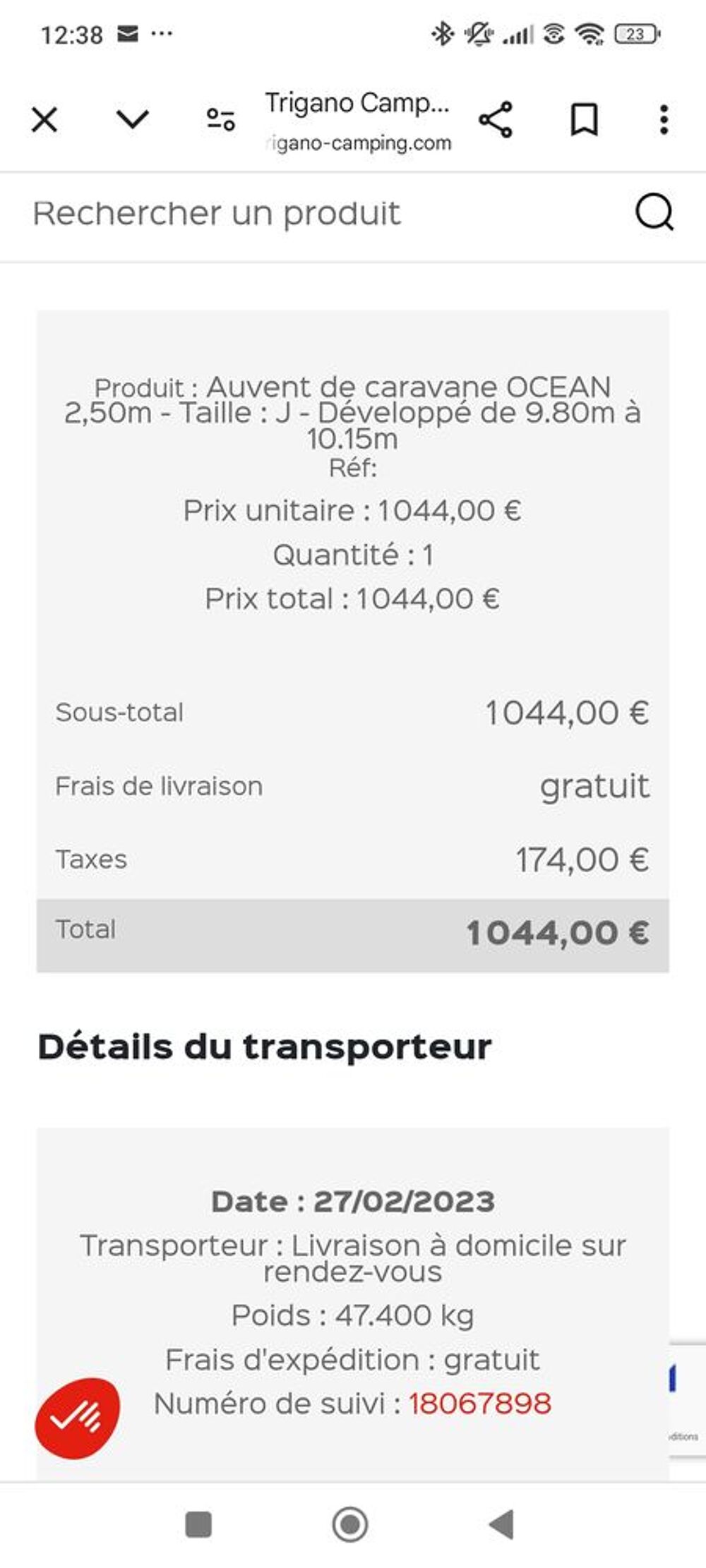Open the three-dot overflow menu
The width and height of the screenshot is (706, 1568).
tap(664, 120)
